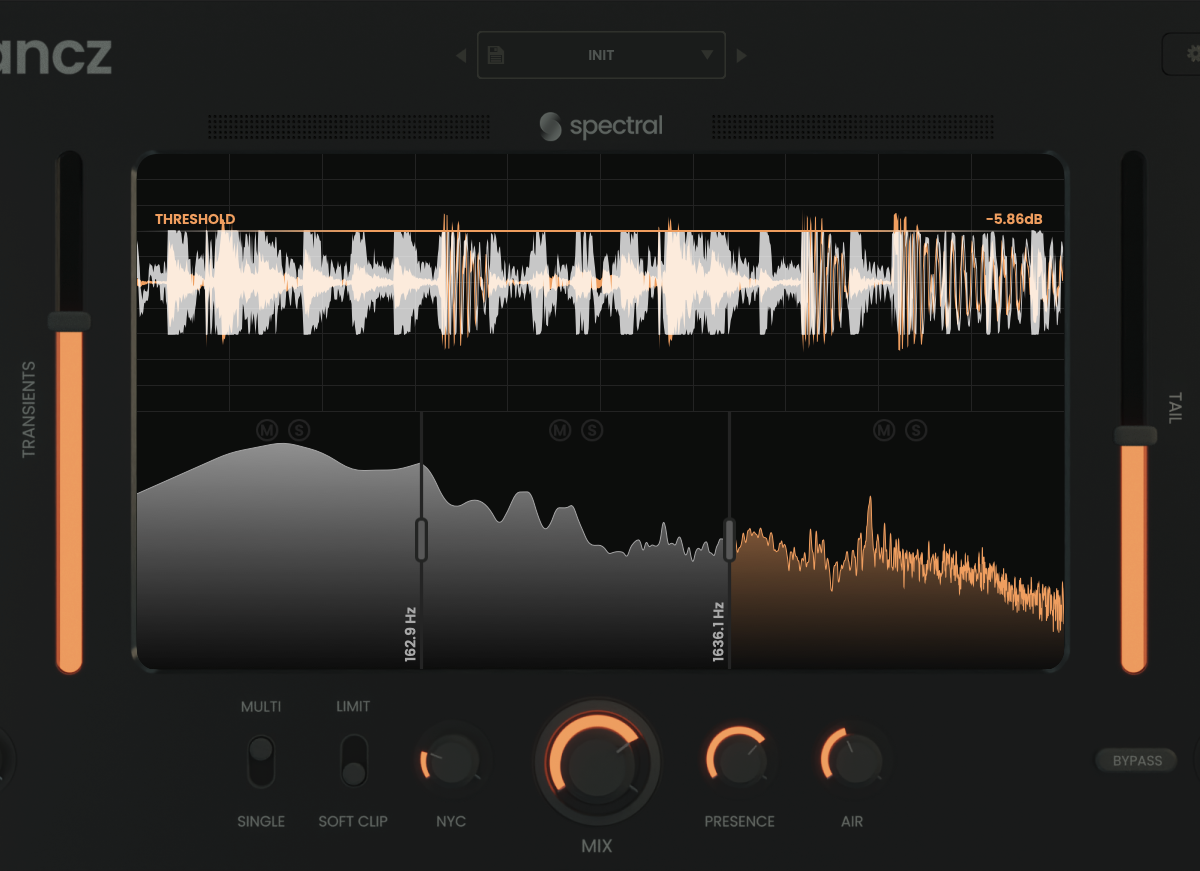Toggle the BYPASS button
The image size is (1200, 871).
click(x=1137, y=760)
